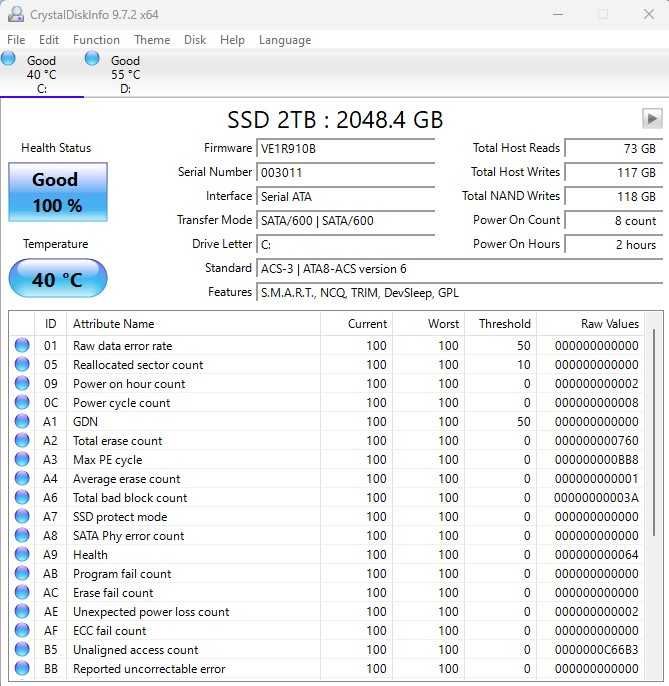Screen dimensions: 669x686
Task: Click status orb of Reported uncorrectable error
Action: coord(22,668)
